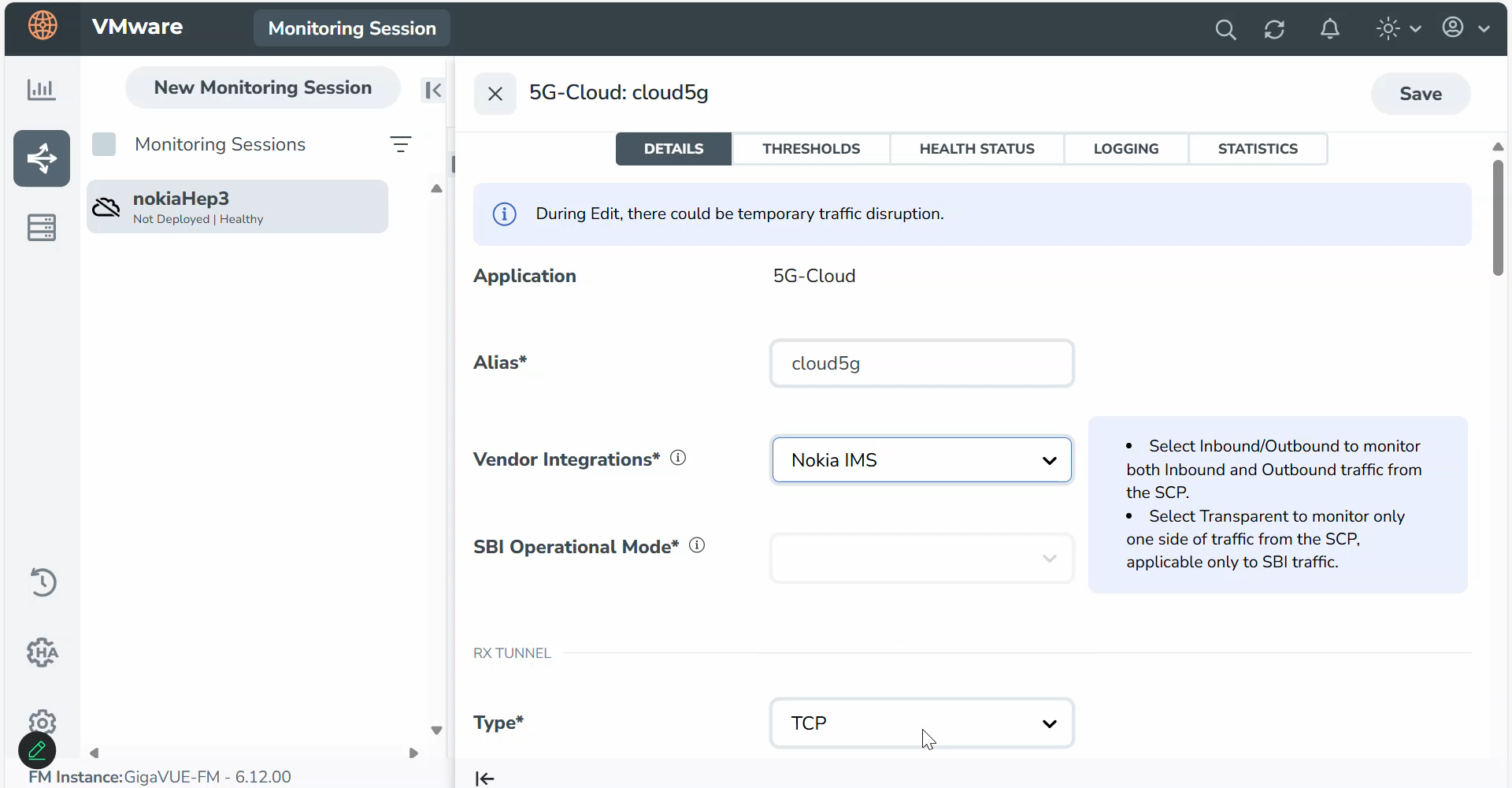This screenshot has width=1512, height=788.
Task: Click the refresh icon in top bar
Action: 1274,29
